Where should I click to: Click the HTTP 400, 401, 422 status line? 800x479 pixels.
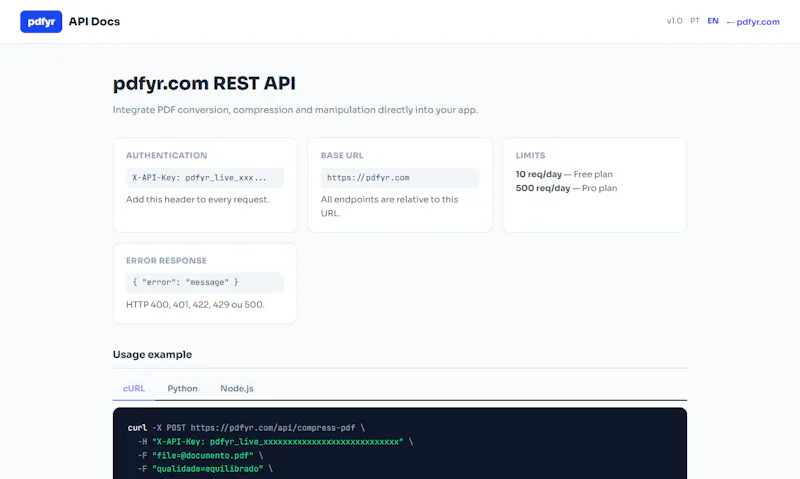tap(195, 305)
